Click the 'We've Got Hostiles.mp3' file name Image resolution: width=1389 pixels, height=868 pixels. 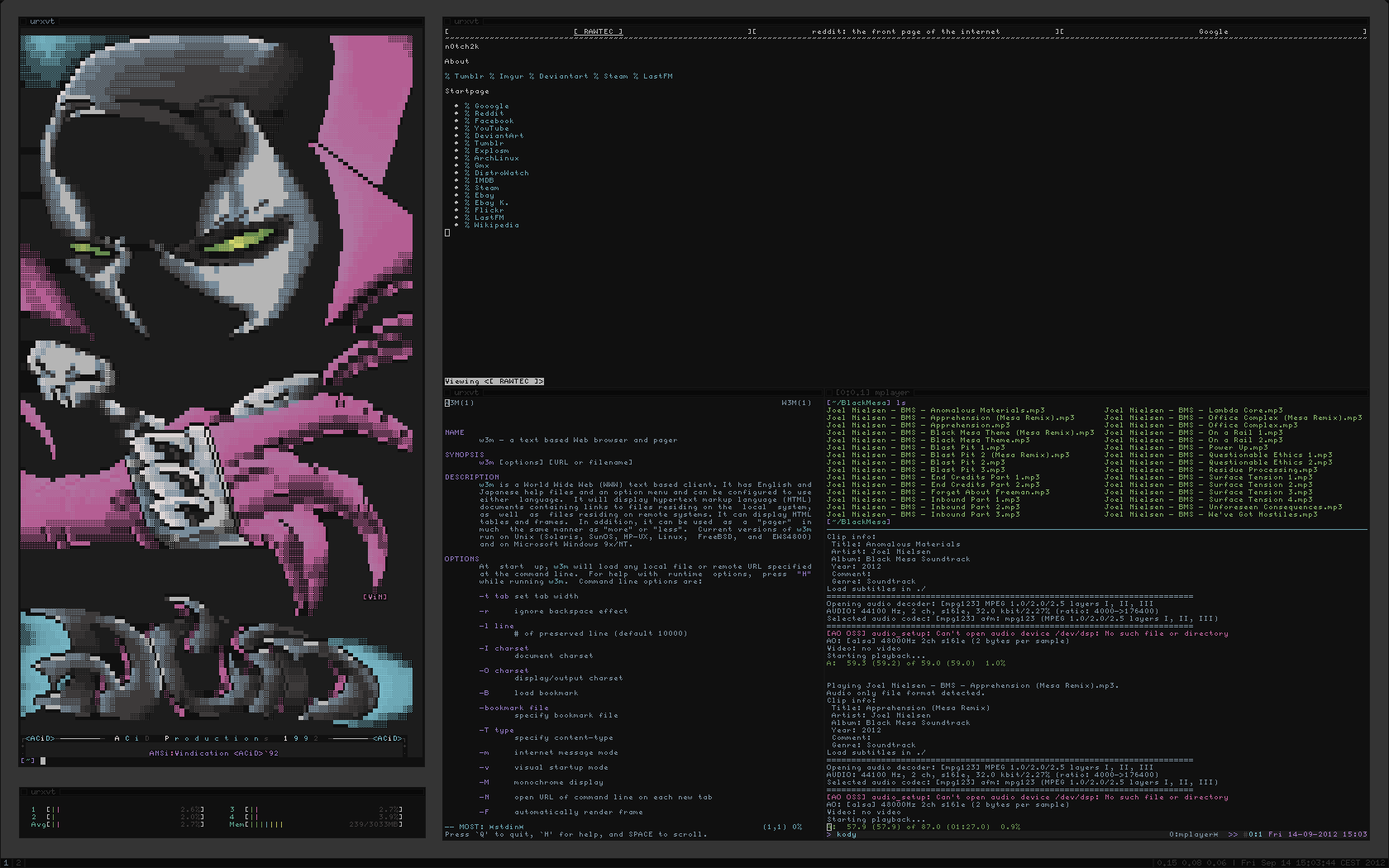tap(1263, 514)
